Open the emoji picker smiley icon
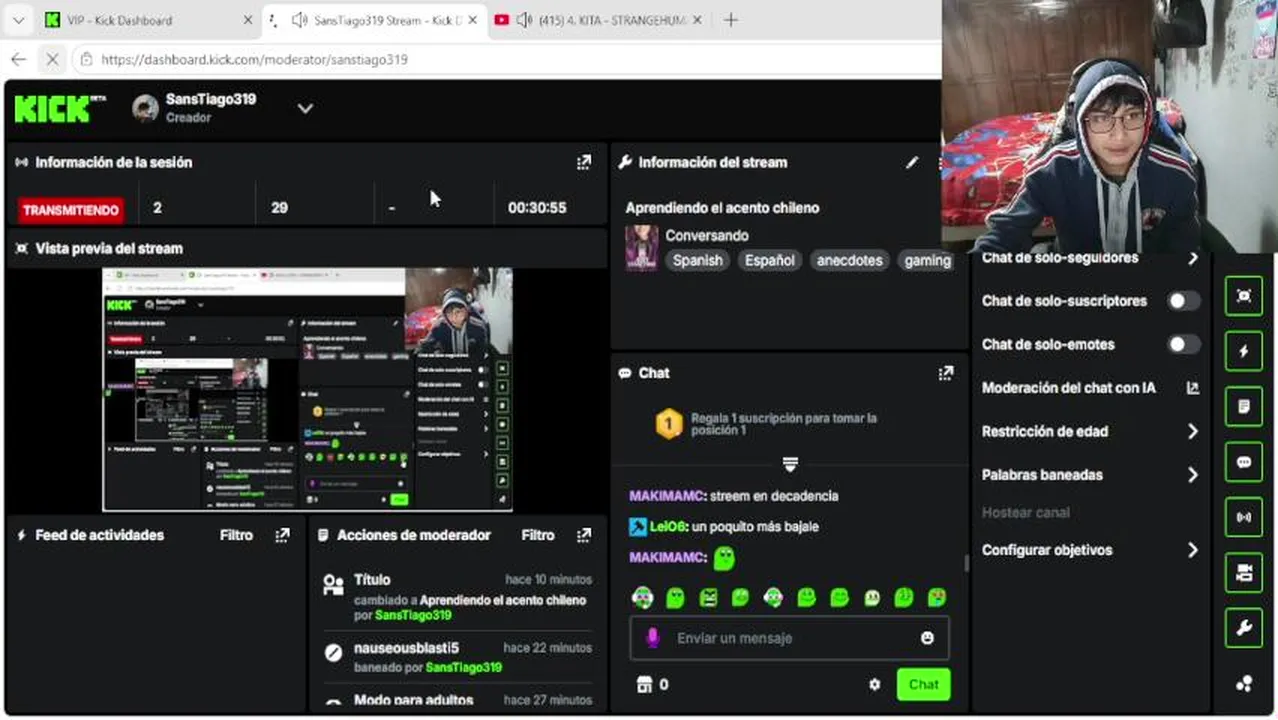The height and width of the screenshot is (720, 1278). pos(927,638)
